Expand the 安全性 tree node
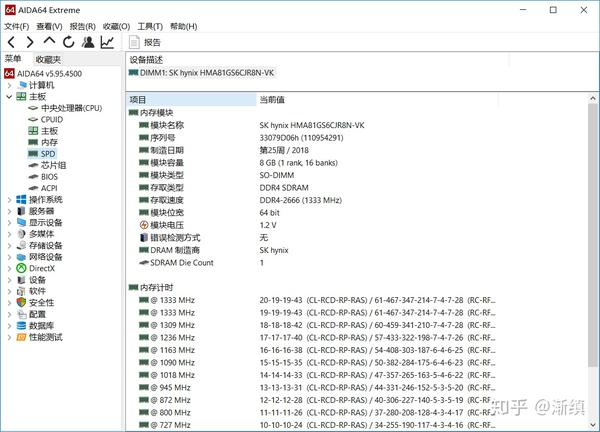 pyautogui.click(x=9, y=303)
